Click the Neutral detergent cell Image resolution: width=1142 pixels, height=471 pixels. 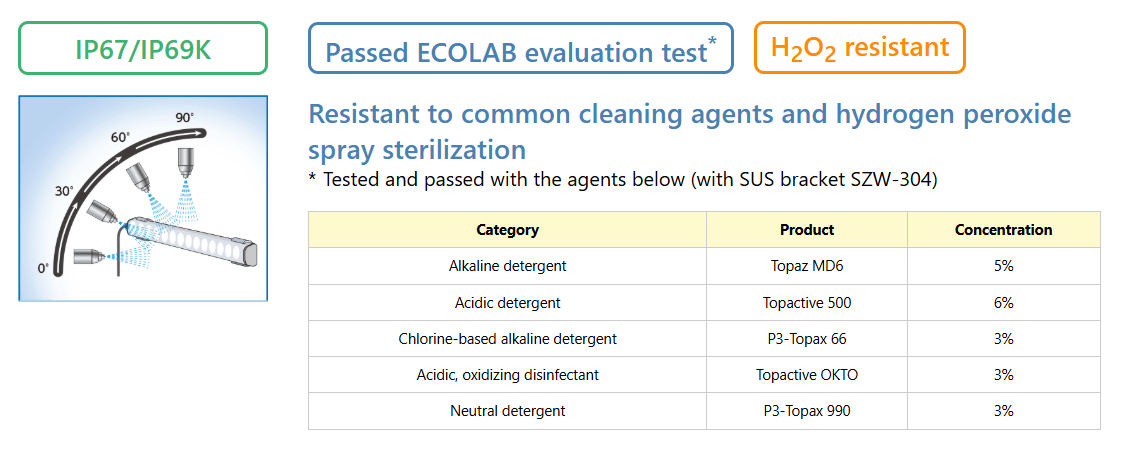click(507, 411)
